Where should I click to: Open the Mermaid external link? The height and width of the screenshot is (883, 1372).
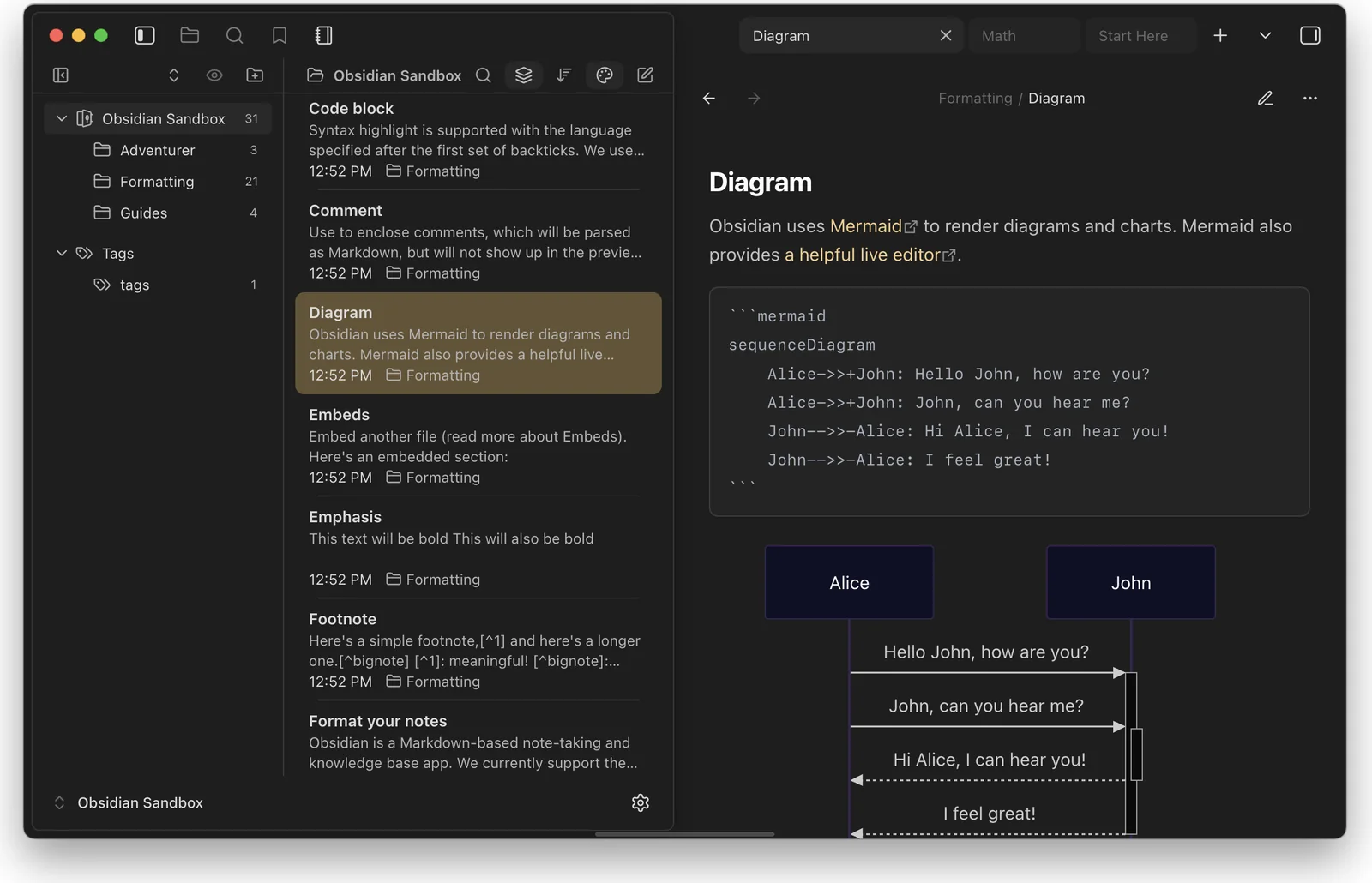click(x=873, y=226)
